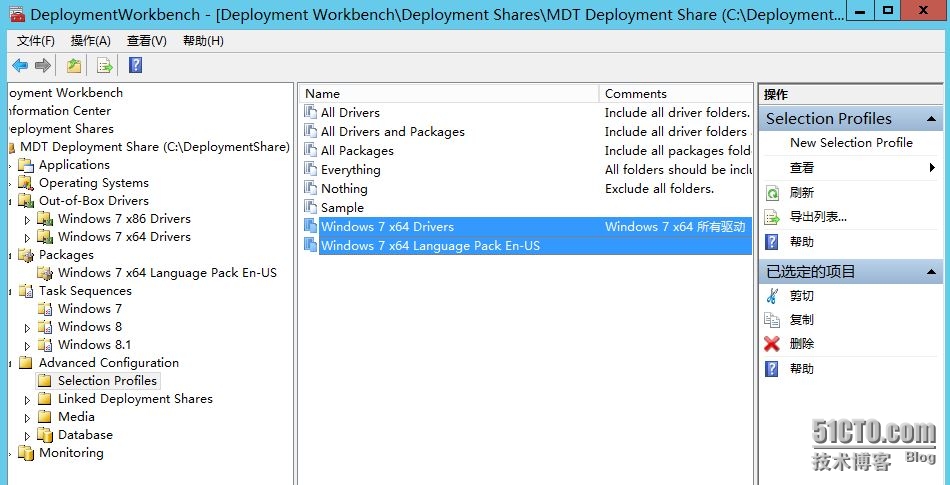Sort list by the Comments column header
The image size is (950, 485).
click(x=676, y=93)
